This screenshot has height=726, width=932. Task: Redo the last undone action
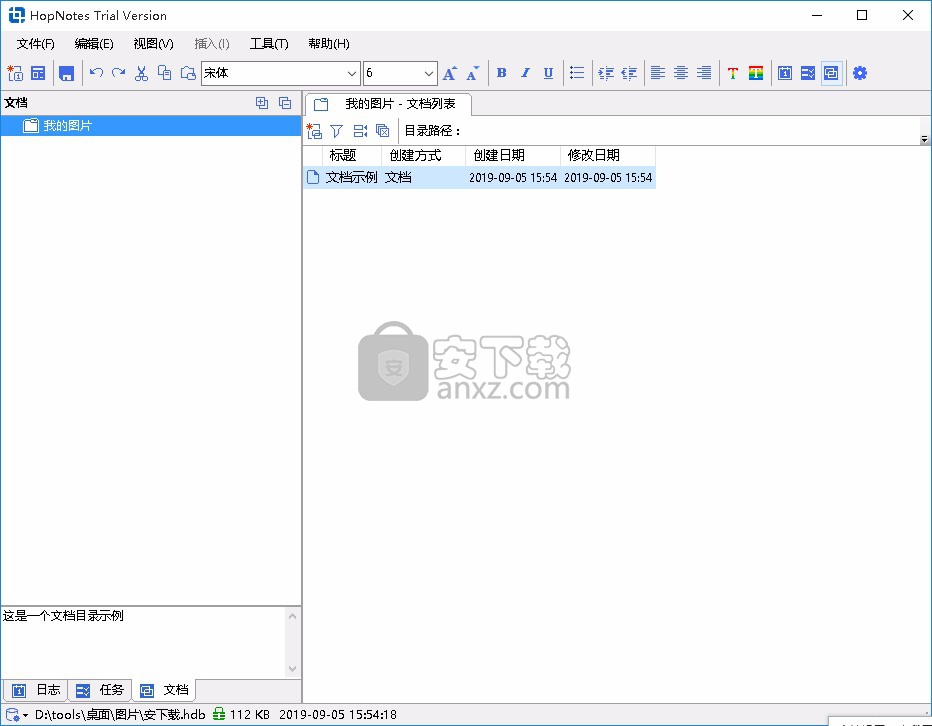coord(118,73)
